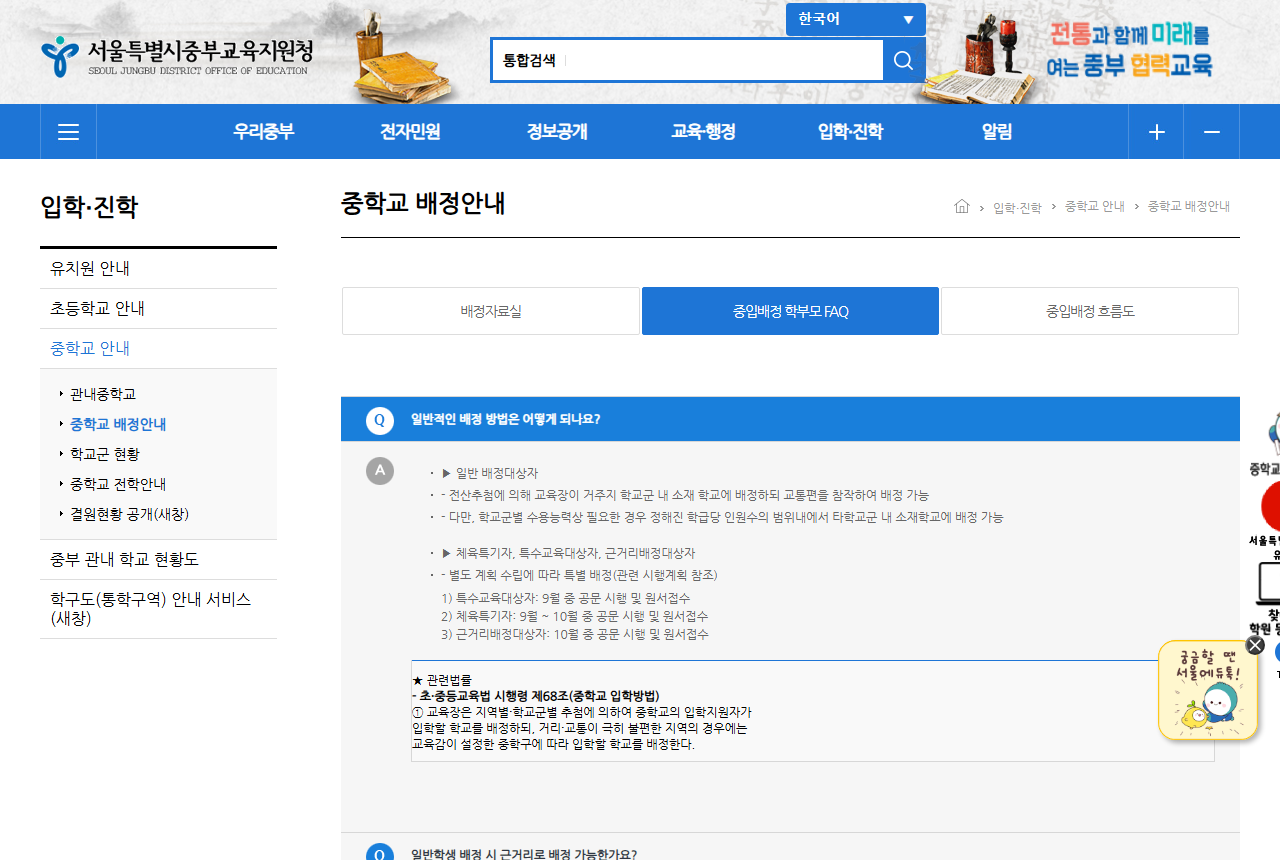Image resolution: width=1280 pixels, height=860 pixels.
Task: Decrease text size with the minus icon
Action: point(1211,132)
